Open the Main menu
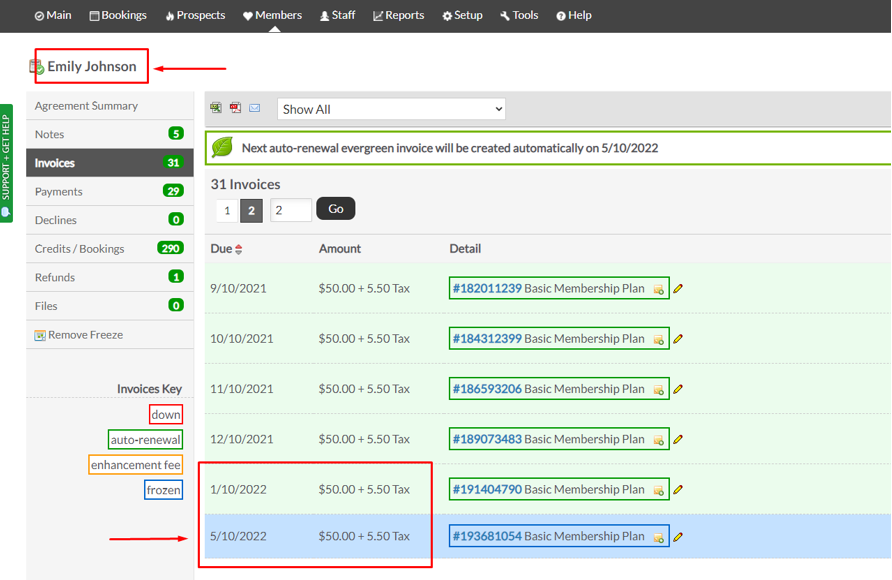This screenshot has height=580, width=892. [53, 15]
